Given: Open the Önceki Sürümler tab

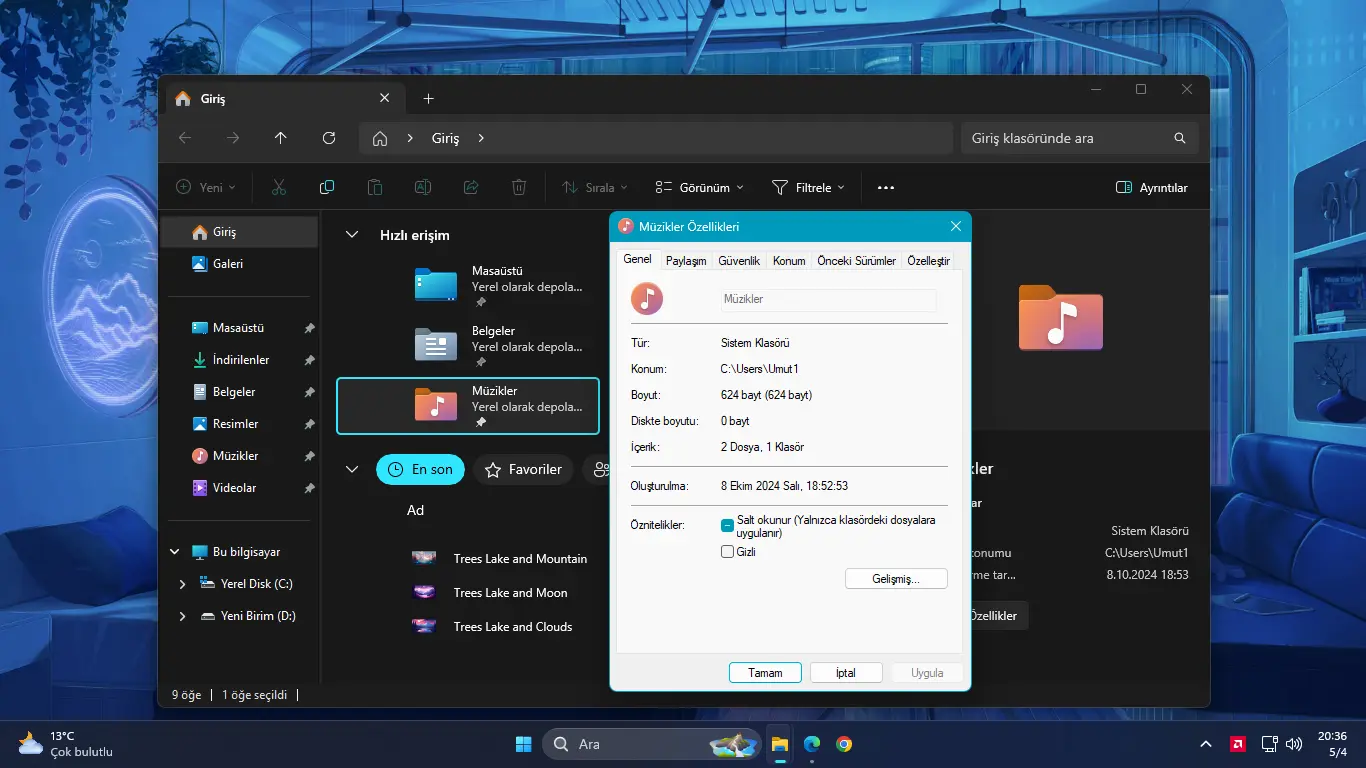Looking at the screenshot, I should tap(856, 261).
